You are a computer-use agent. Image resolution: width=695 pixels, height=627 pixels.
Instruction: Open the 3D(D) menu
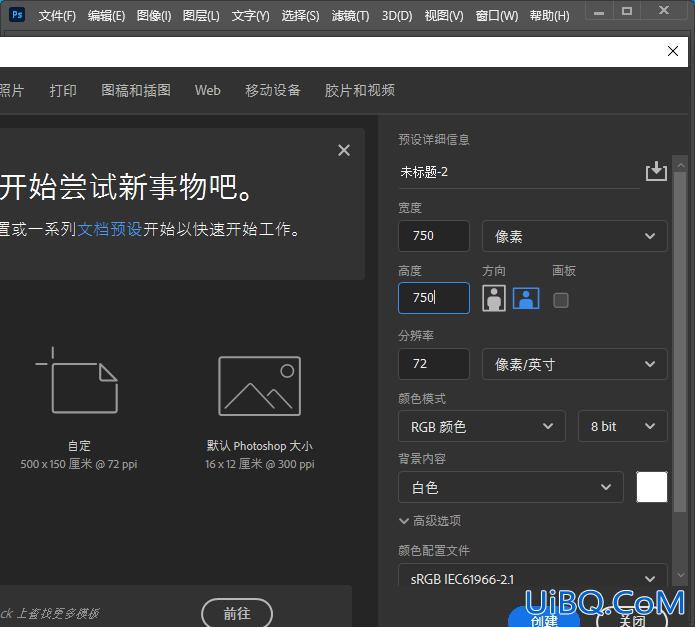point(397,16)
